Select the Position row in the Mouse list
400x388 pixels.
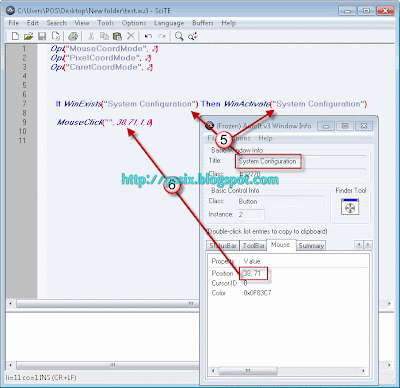pos(288,273)
